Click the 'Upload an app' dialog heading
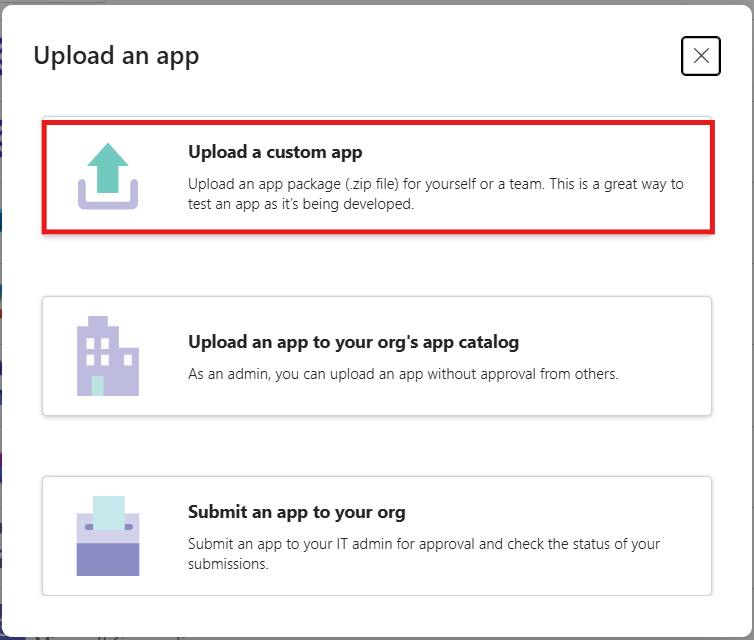The image size is (754, 640). tap(116, 56)
